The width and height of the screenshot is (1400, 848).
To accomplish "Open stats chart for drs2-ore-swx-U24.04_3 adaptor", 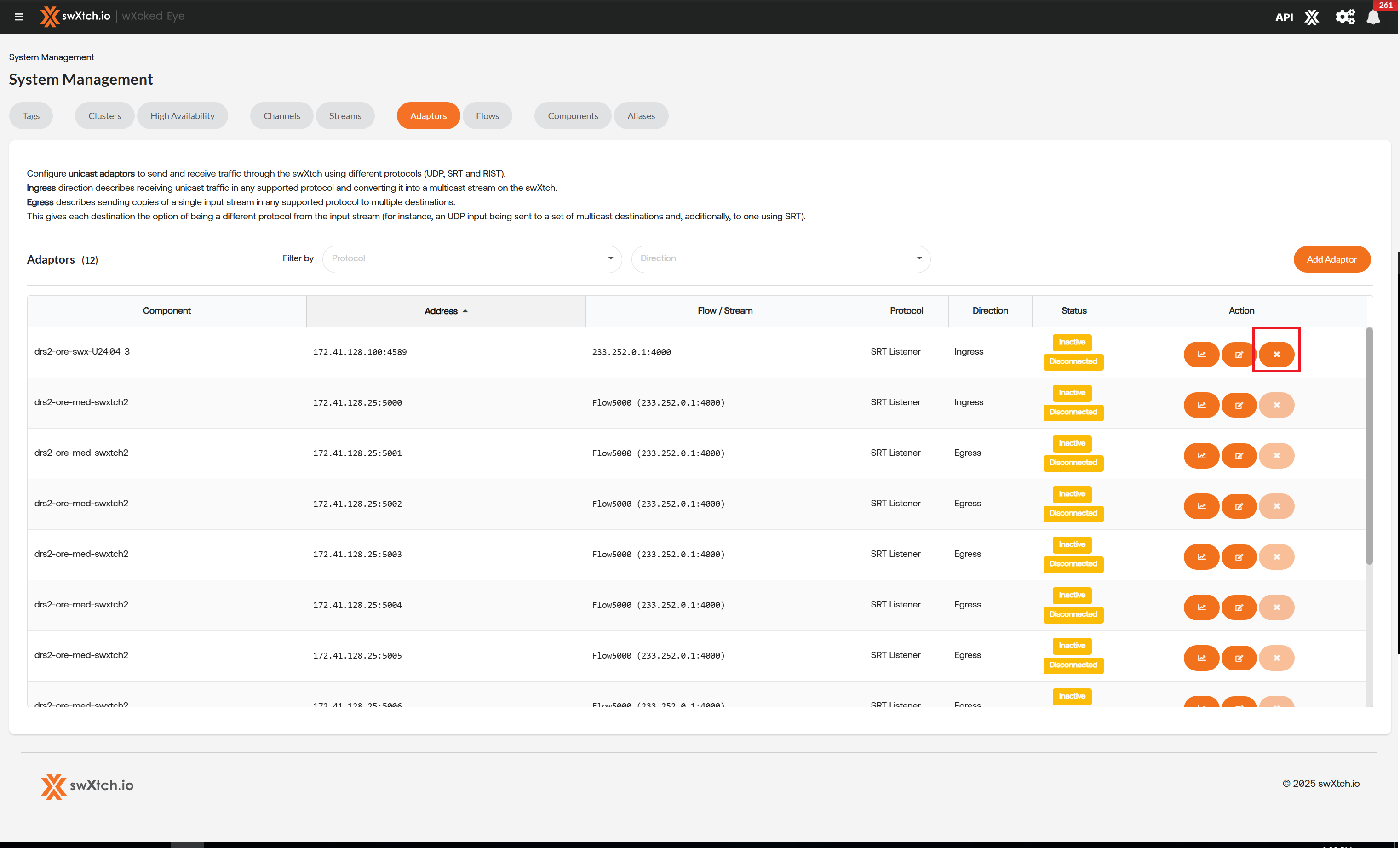I will [1201, 355].
